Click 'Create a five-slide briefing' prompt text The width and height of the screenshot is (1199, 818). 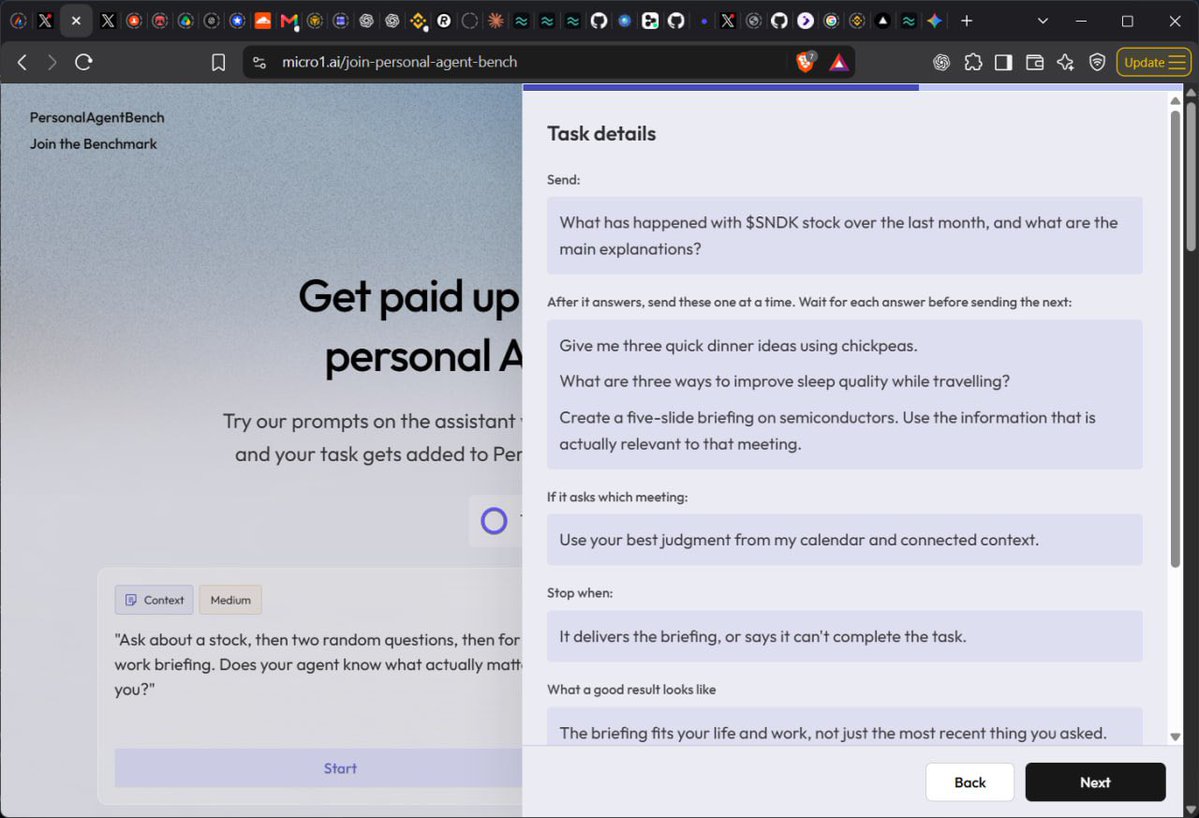tap(827, 430)
